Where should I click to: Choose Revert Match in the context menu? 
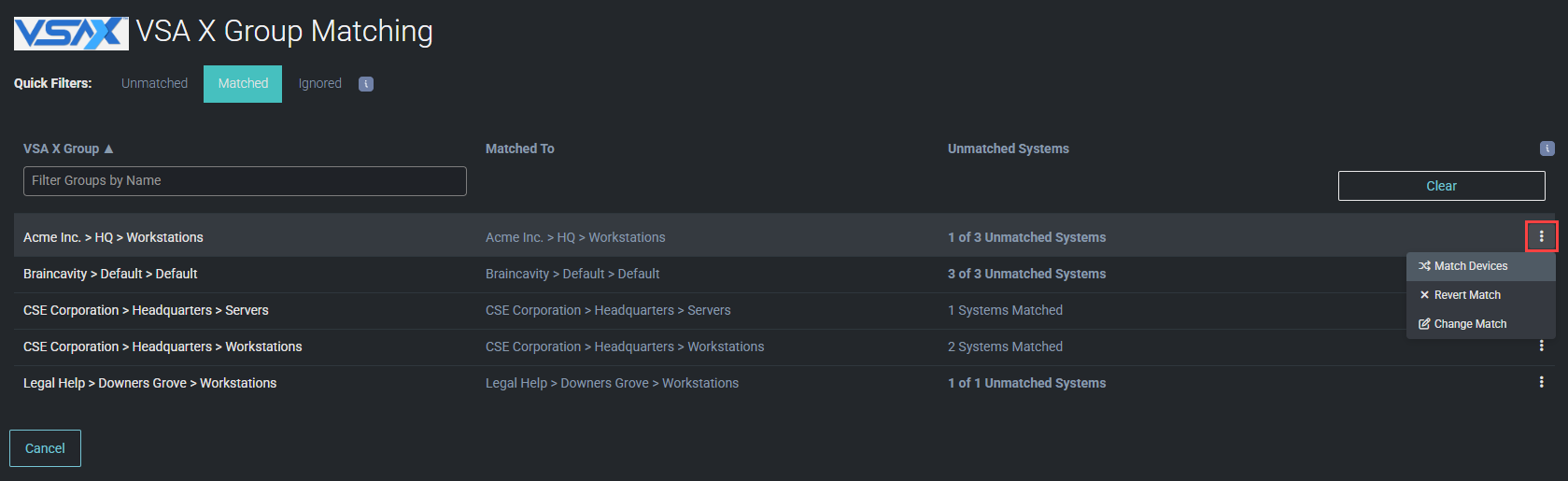(x=1466, y=295)
